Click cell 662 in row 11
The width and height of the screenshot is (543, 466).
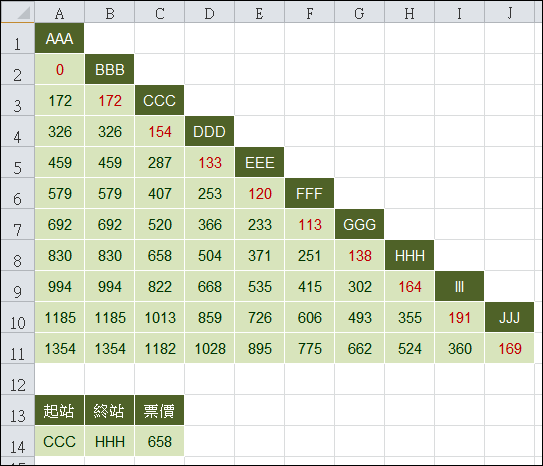click(x=359, y=348)
